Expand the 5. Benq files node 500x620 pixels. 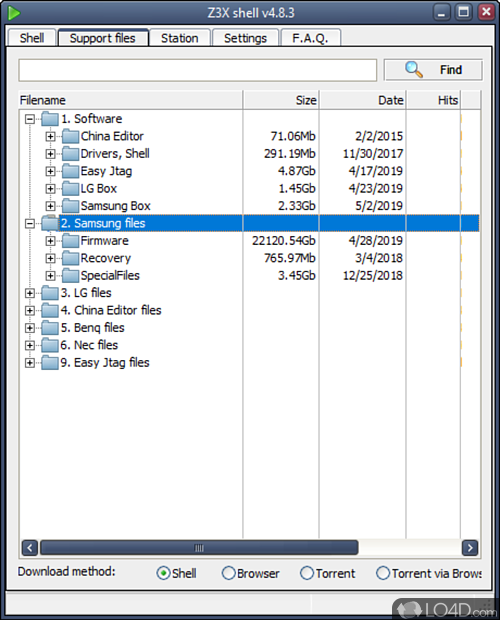(30, 328)
